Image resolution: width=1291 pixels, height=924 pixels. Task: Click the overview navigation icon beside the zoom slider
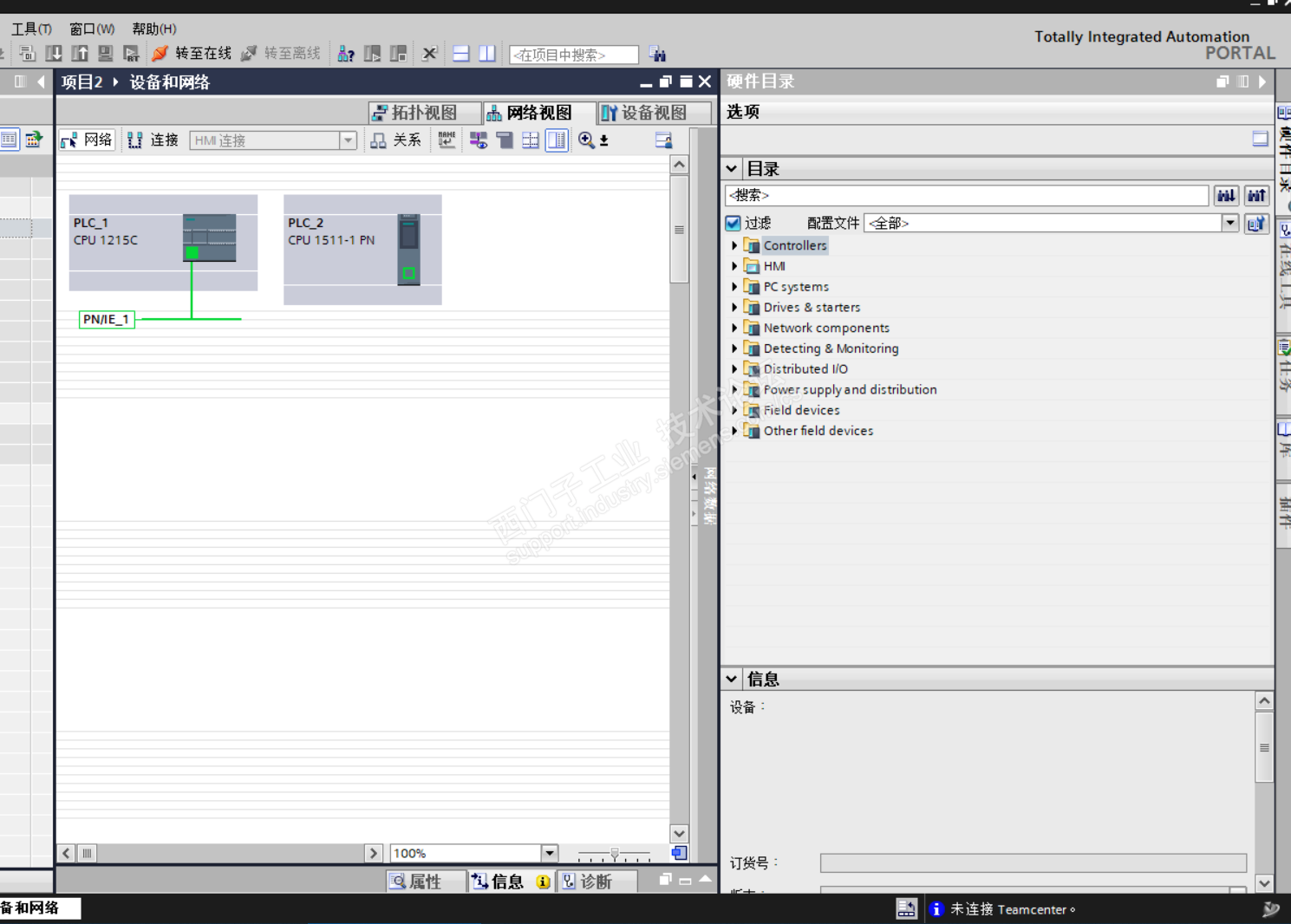pos(679,854)
